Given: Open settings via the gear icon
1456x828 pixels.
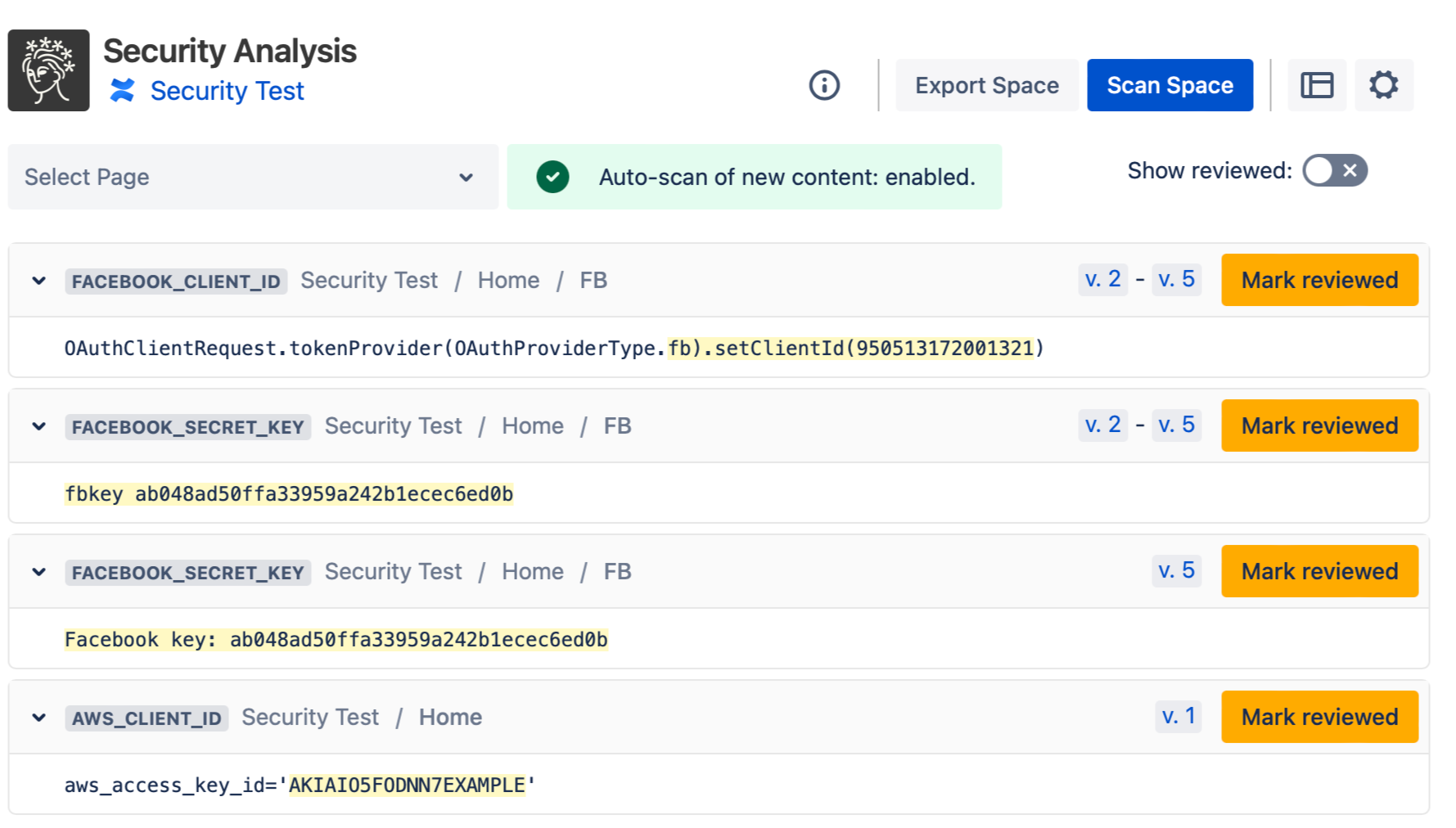Looking at the screenshot, I should click(x=1383, y=85).
